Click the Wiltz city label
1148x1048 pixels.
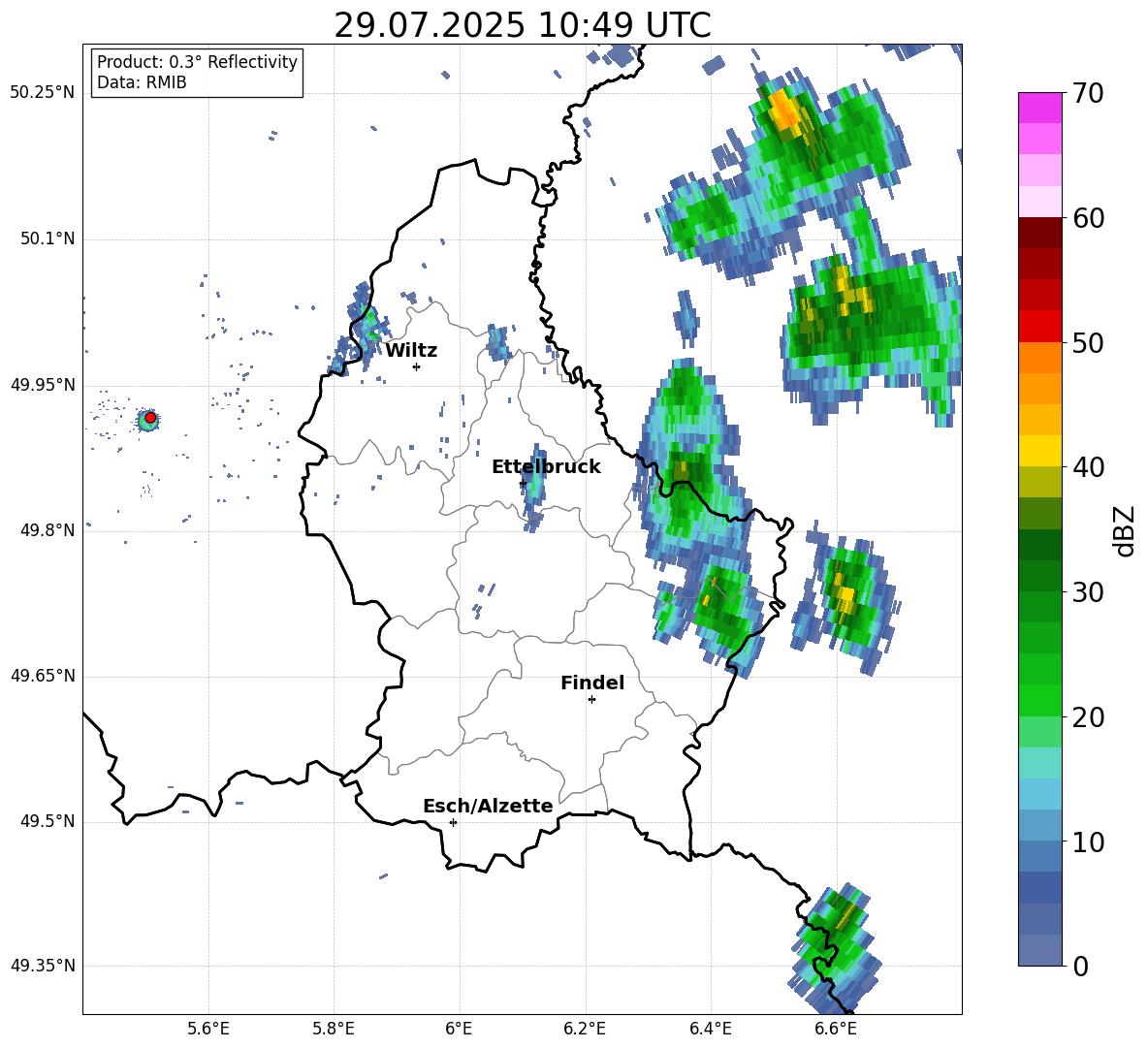(x=411, y=351)
